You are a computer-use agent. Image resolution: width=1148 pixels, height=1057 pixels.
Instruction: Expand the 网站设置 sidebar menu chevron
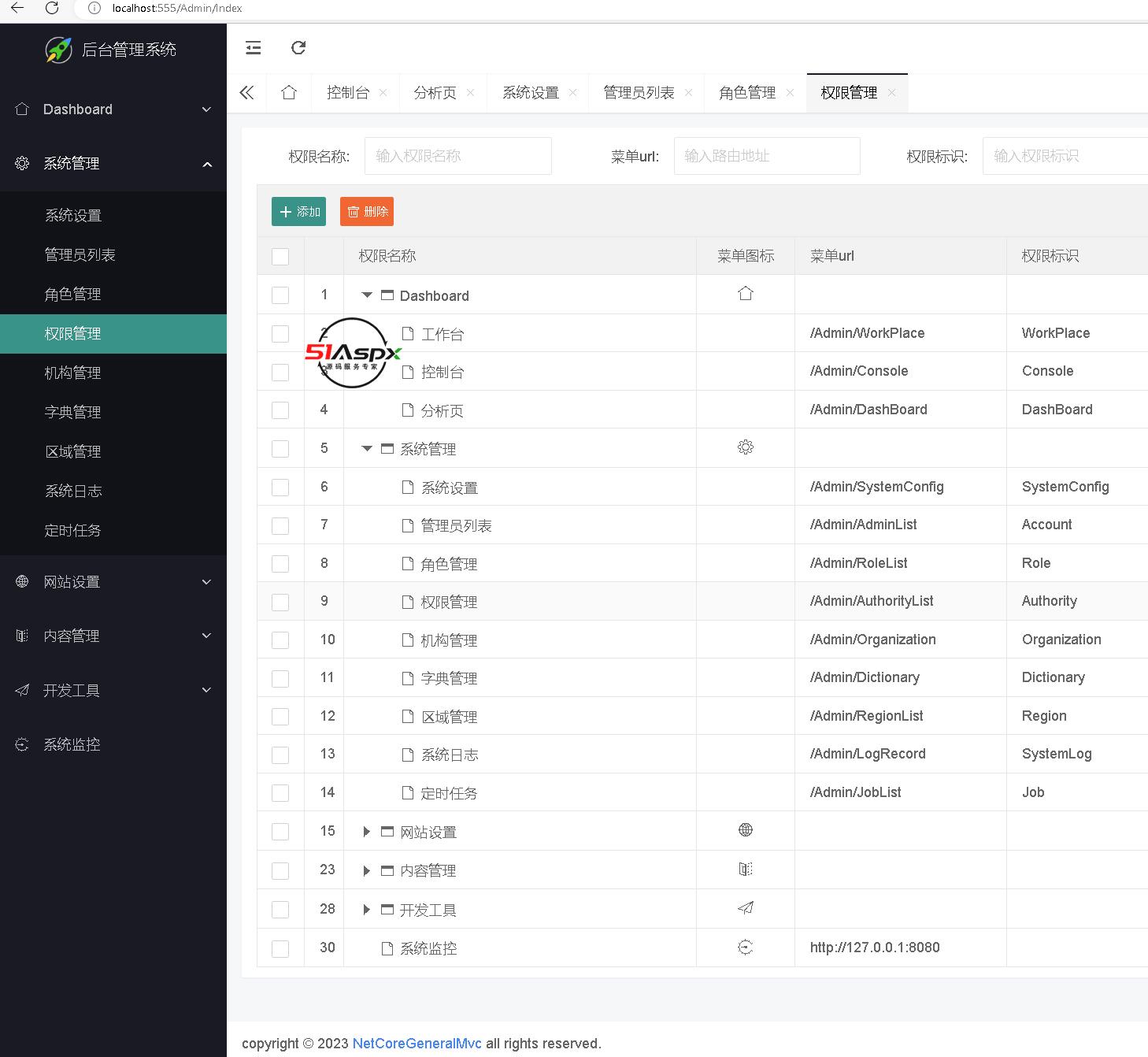(207, 582)
